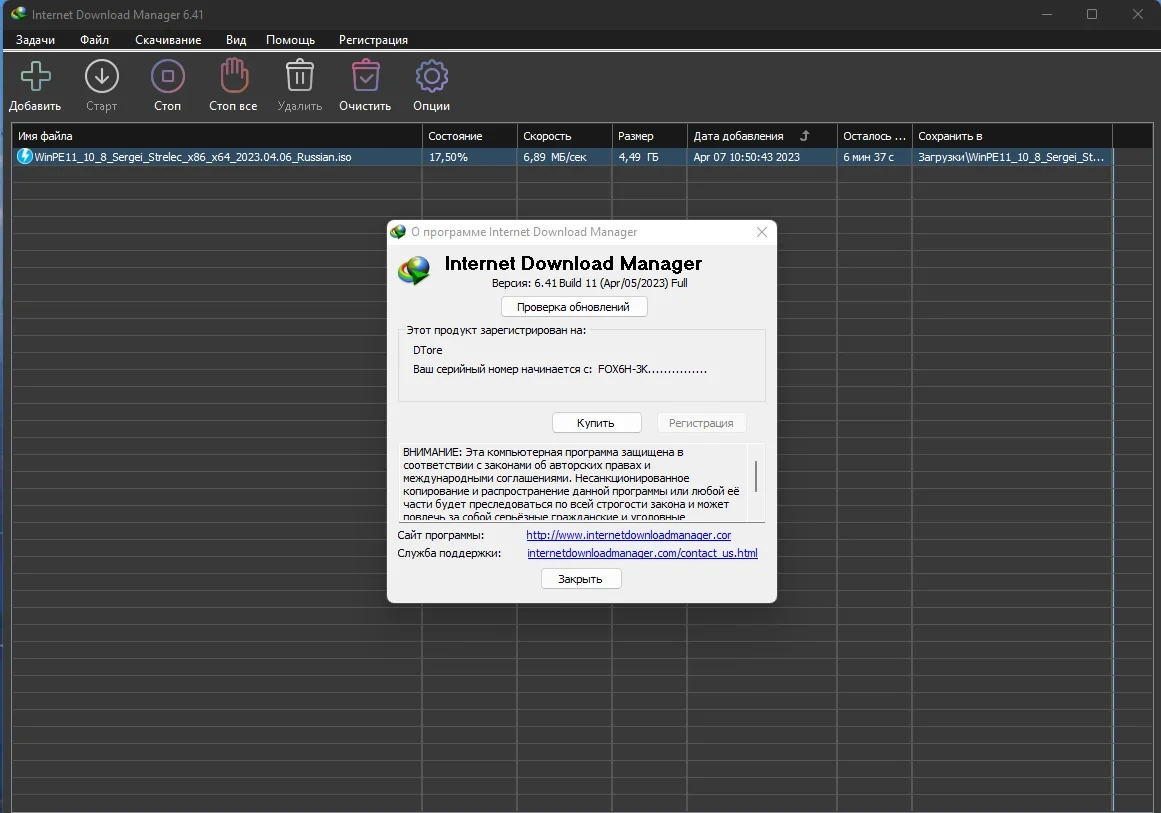Screen dimensions: 1161x813
Task: Click the greyed Регистрация button in the dialog
Action: pos(701,423)
